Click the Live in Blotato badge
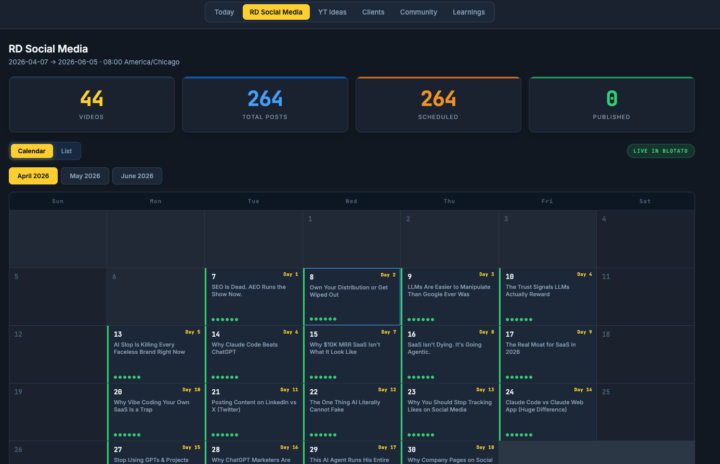The image size is (720, 464). coord(660,151)
